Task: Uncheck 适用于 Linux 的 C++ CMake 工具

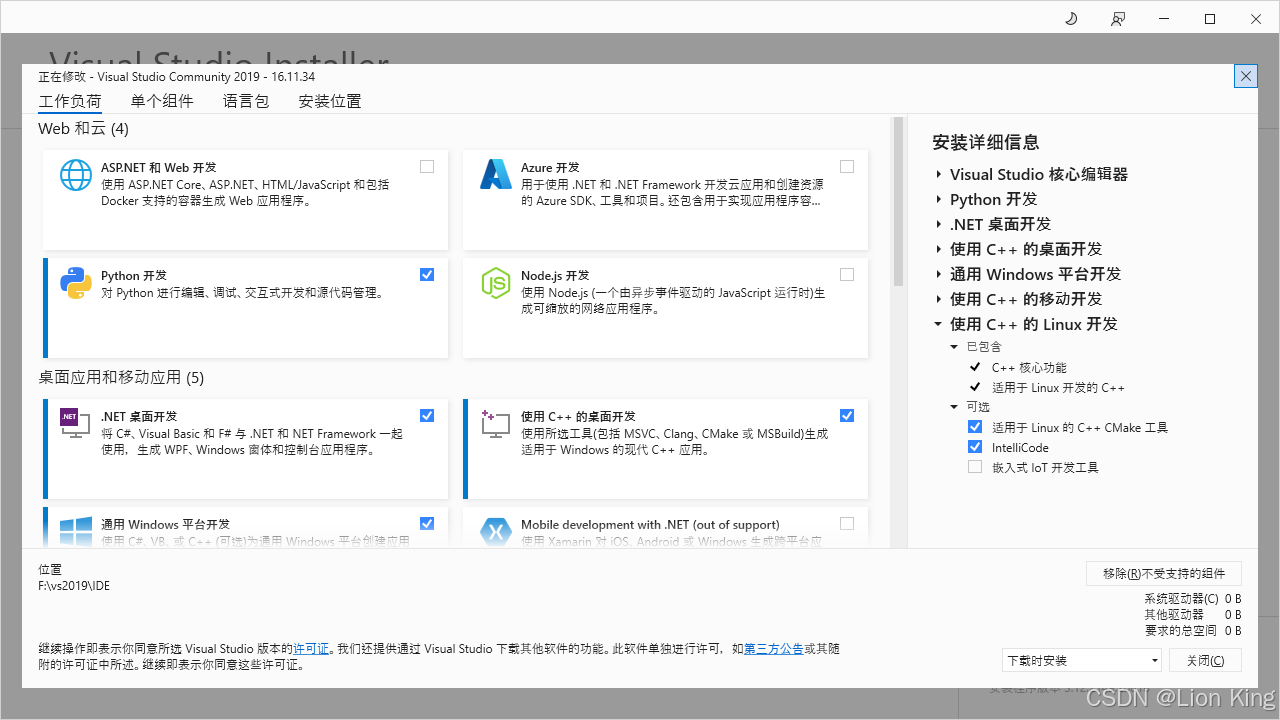Action: click(x=975, y=427)
